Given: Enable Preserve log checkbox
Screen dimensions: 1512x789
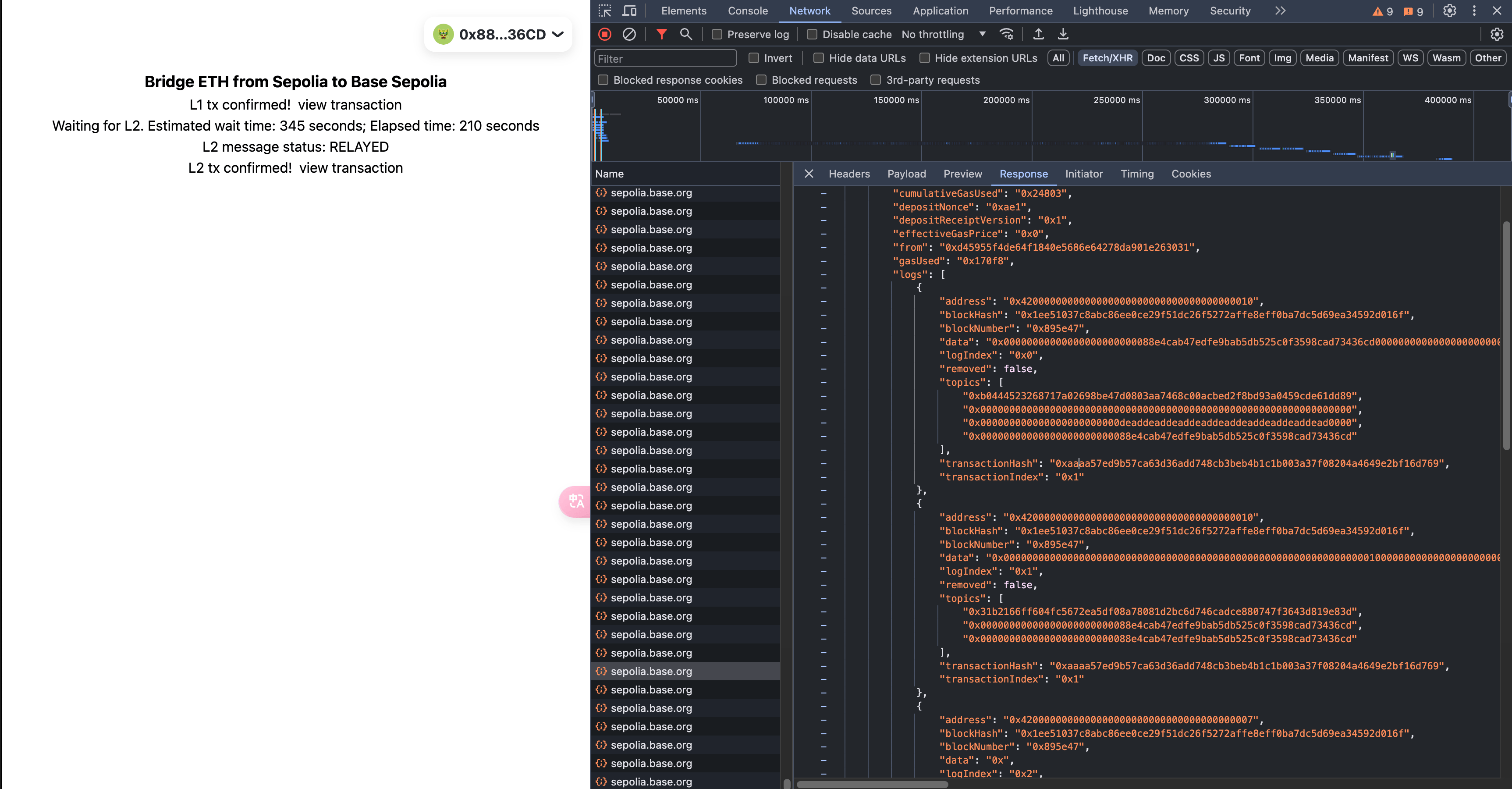Looking at the screenshot, I should click(717, 34).
